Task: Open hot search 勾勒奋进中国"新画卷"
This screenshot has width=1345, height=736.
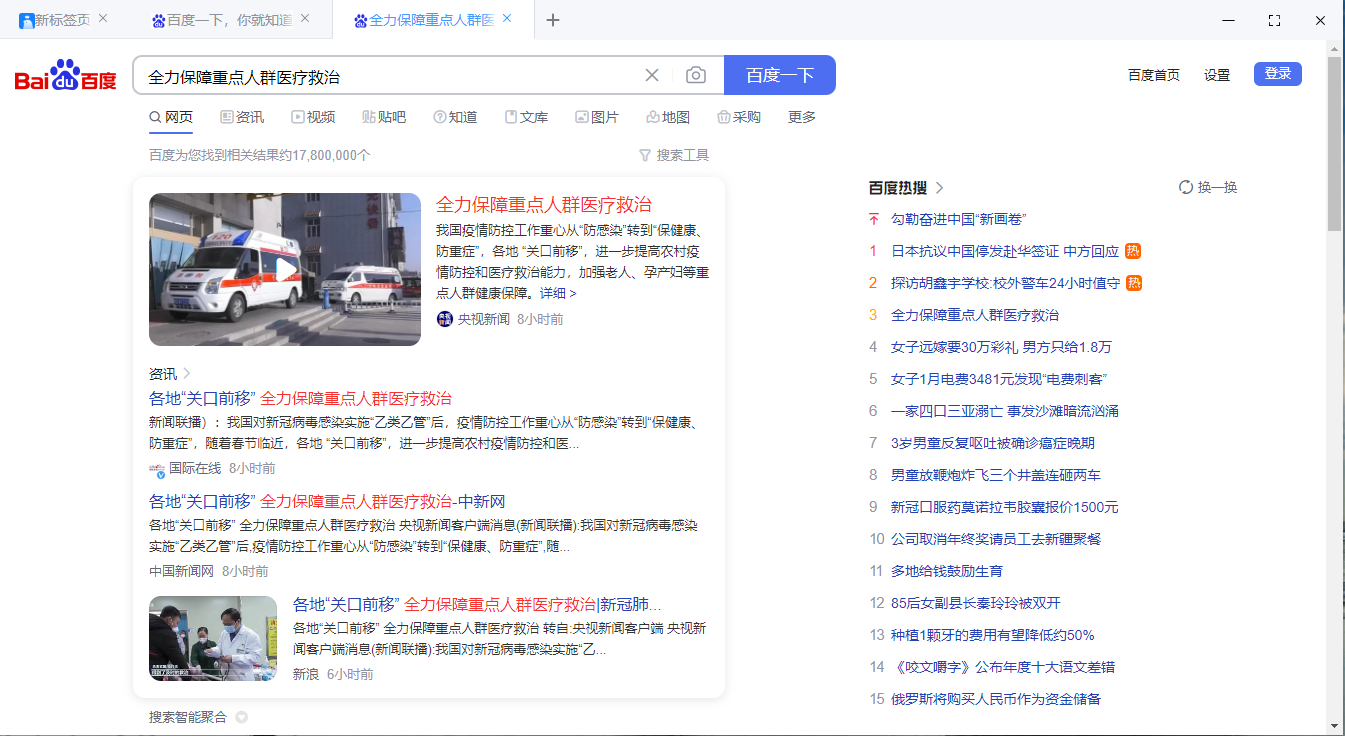Action: pyautogui.click(x=959, y=219)
